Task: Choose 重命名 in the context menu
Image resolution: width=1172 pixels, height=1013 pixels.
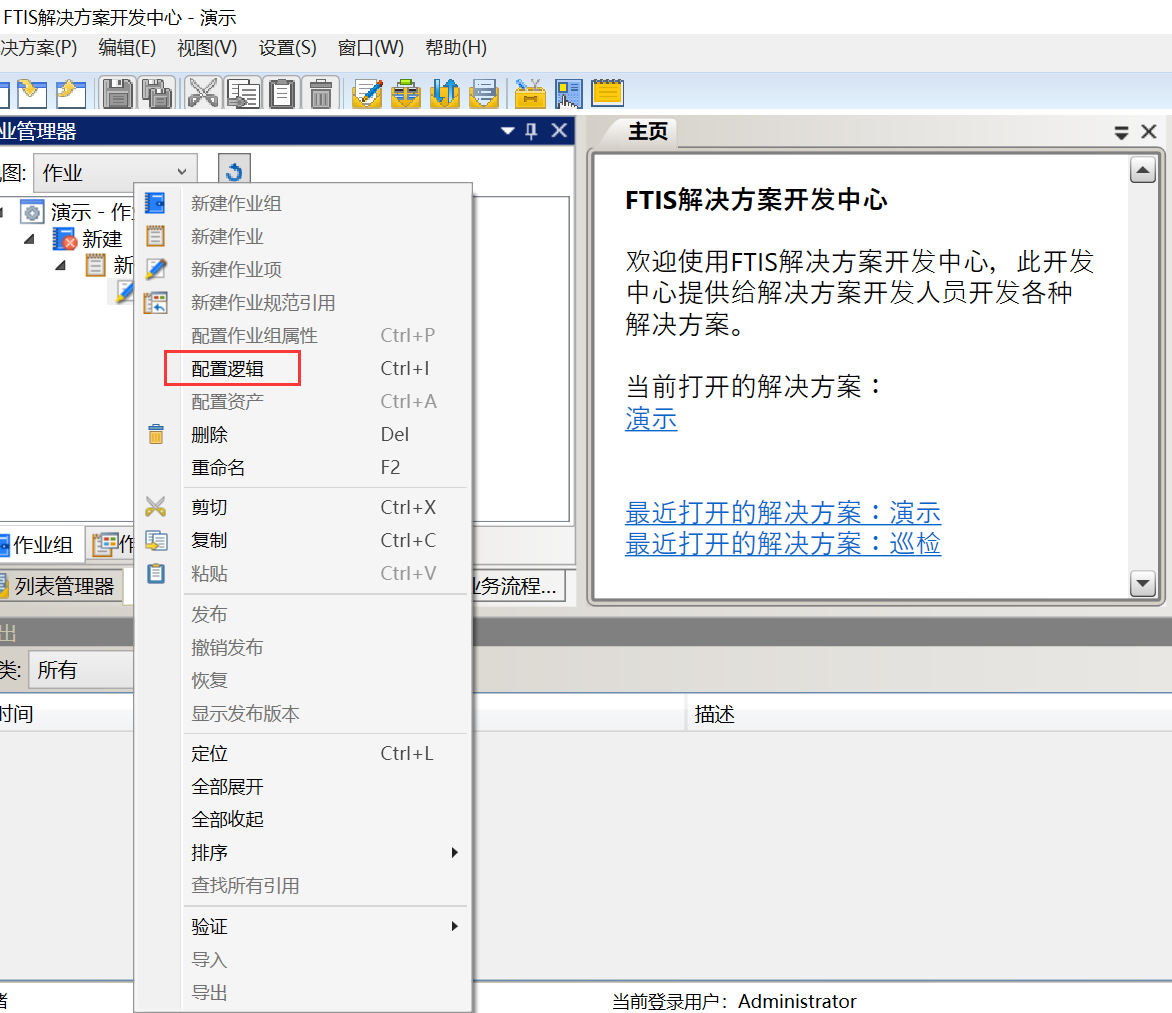Action: [x=218, y=468]
